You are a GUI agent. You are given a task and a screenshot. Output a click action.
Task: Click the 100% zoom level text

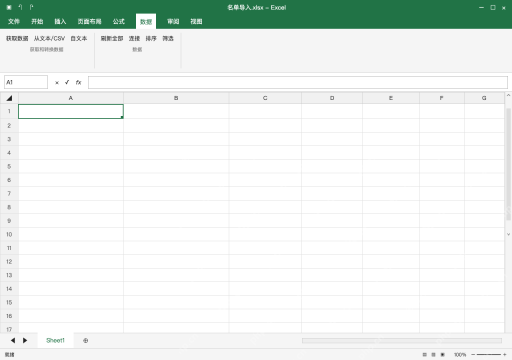(x=460, y=354)
